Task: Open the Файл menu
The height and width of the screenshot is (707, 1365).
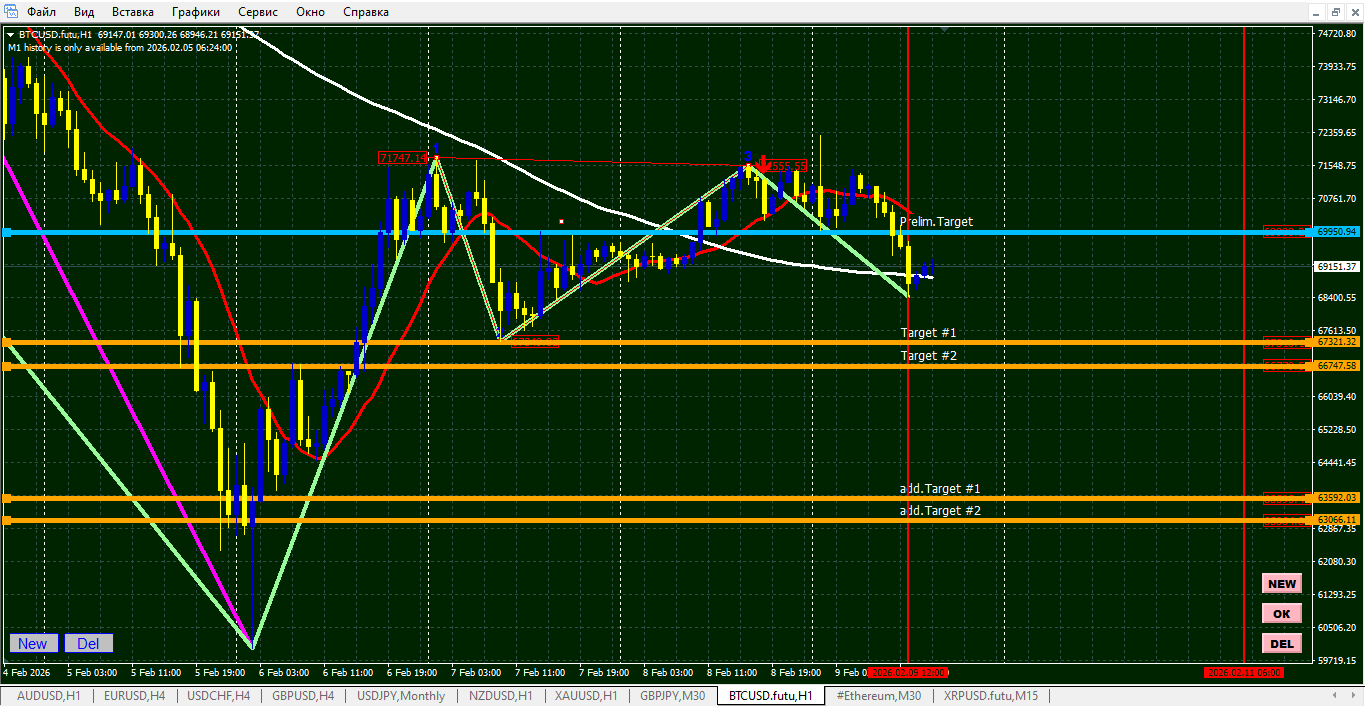Action: [42, 12]
